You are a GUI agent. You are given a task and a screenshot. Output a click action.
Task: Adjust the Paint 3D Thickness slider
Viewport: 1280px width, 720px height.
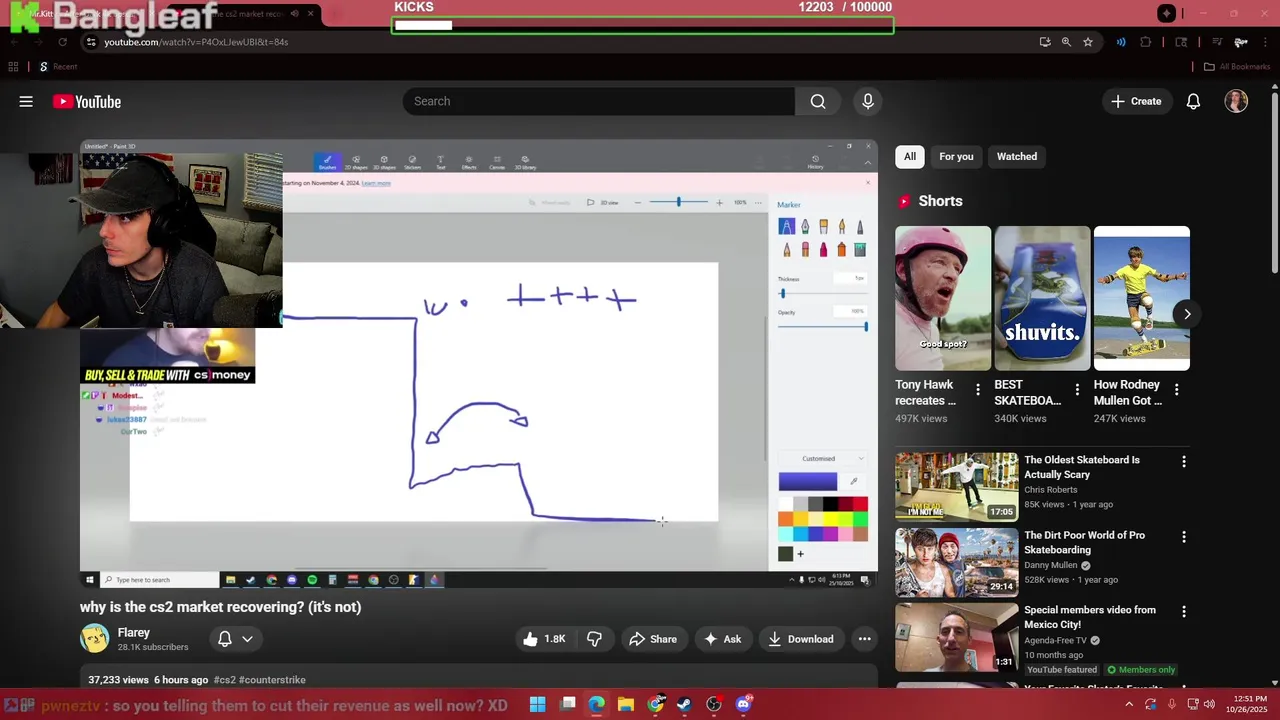[x=823, y=294]
